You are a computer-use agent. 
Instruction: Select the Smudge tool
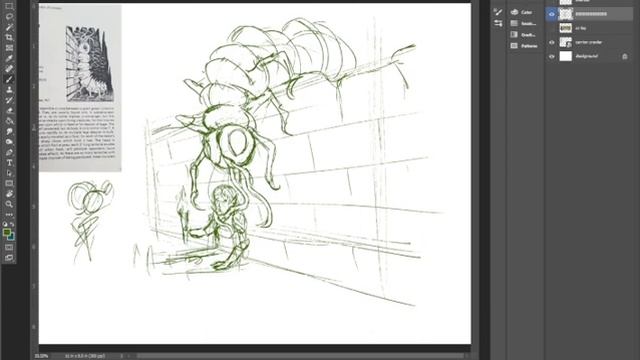coord(9,131)
